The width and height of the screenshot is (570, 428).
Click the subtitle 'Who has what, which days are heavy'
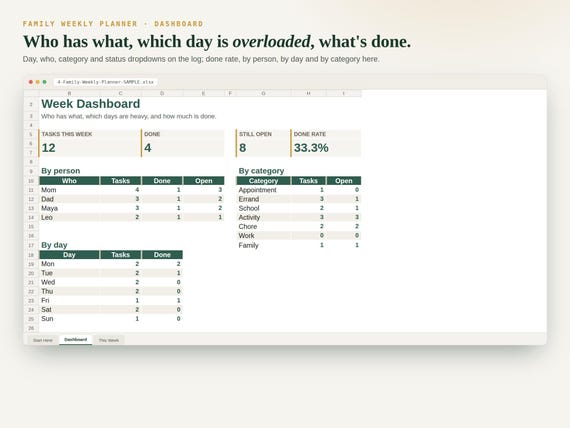pos(129,116)
